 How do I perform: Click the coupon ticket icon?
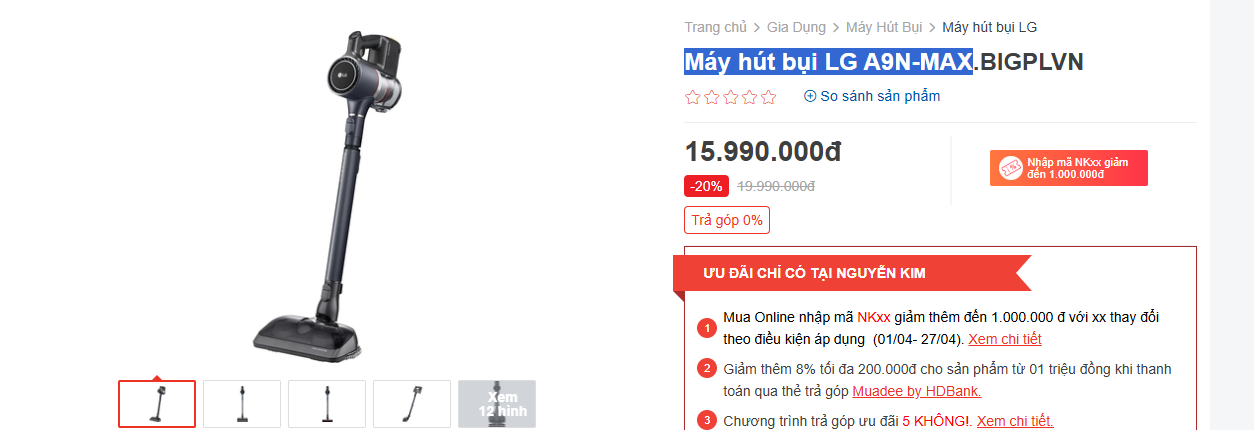[x=1010, y=168]
